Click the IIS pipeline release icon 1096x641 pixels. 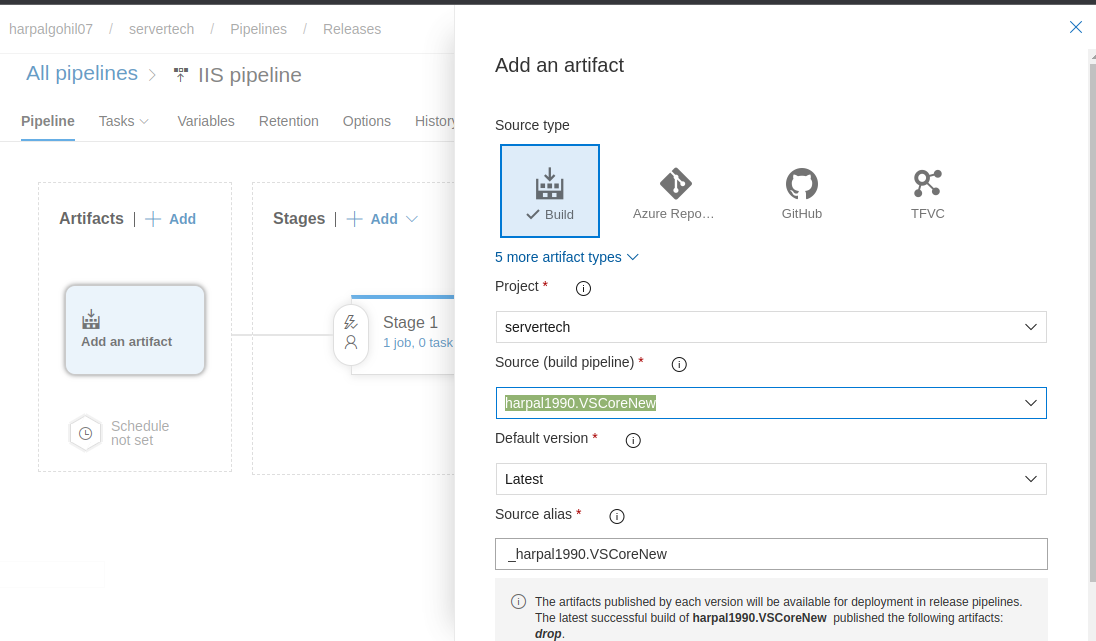(x=181, y=75)
